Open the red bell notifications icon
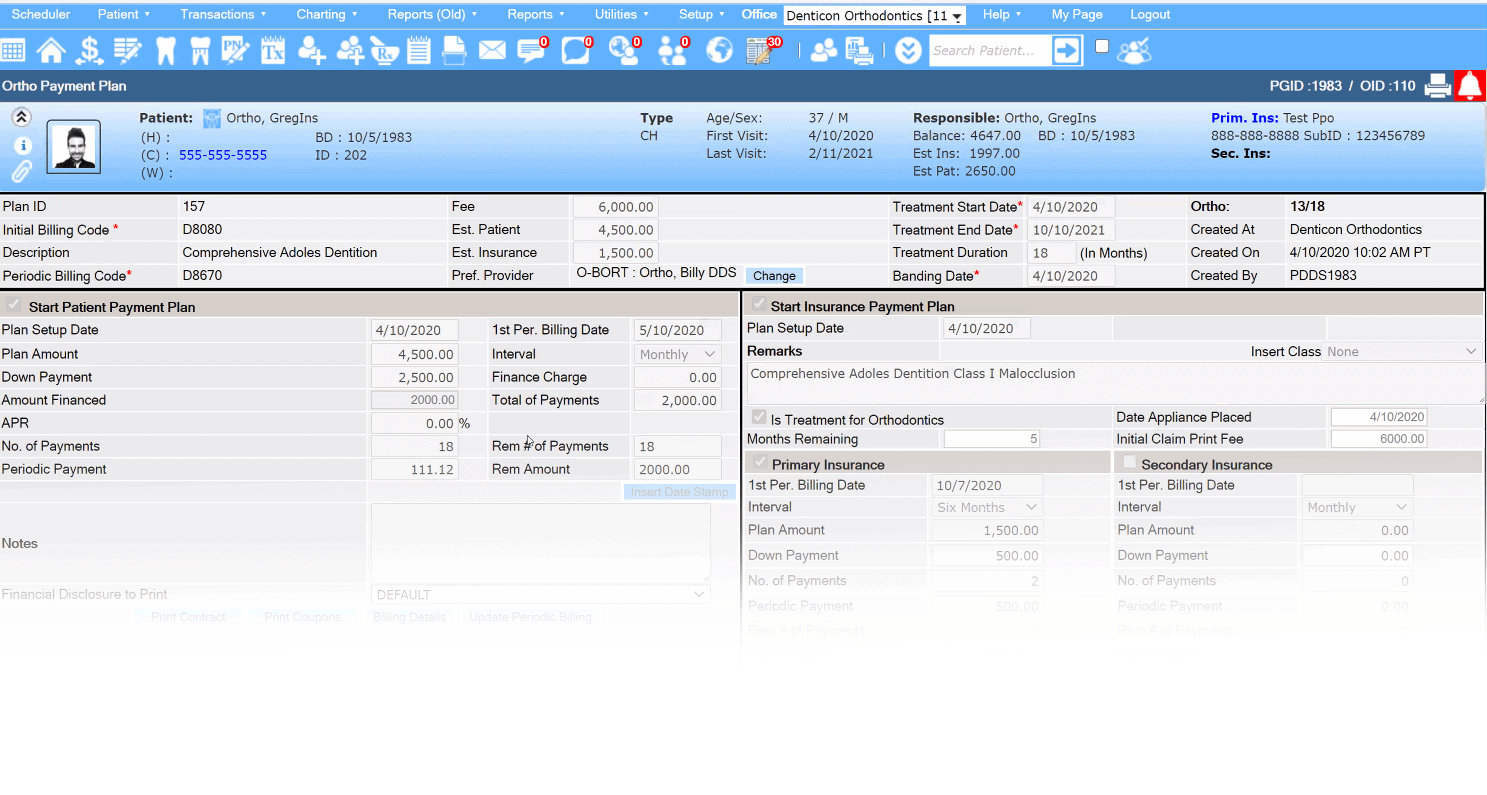This screenshot has height=795, width=1487. coord(1470,85)
